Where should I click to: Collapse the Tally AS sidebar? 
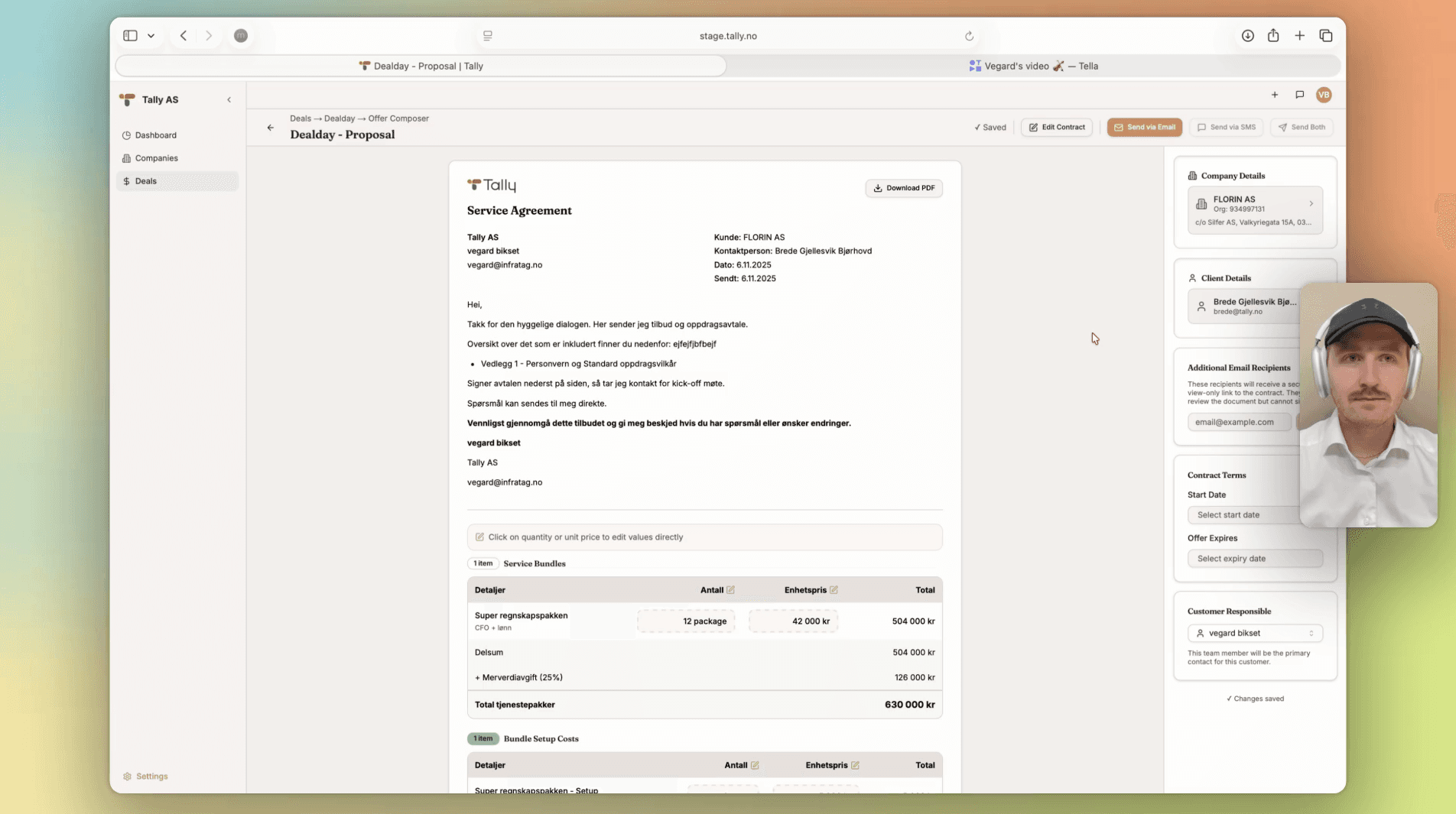point(229,100)
